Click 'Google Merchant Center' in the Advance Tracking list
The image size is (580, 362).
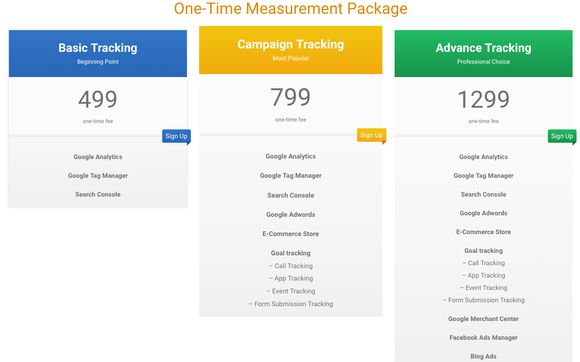tap(483, 319)
